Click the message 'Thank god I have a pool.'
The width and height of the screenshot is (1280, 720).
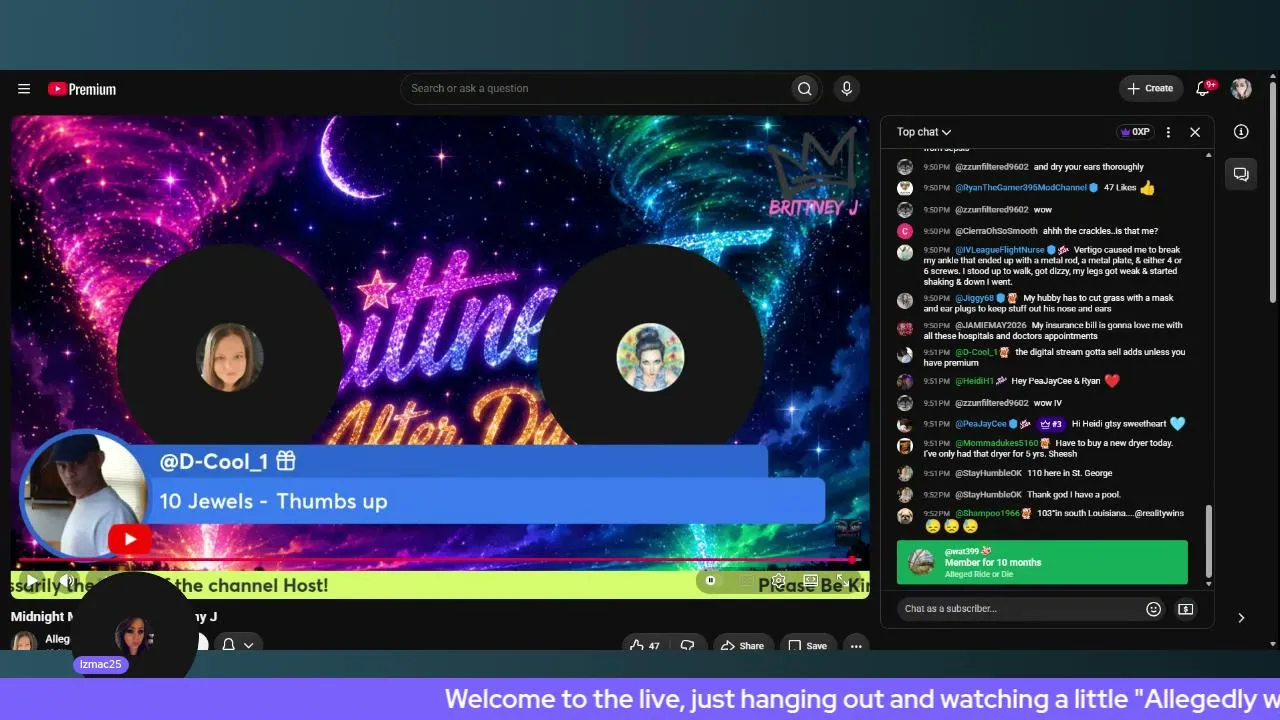tap(1074, 494)
